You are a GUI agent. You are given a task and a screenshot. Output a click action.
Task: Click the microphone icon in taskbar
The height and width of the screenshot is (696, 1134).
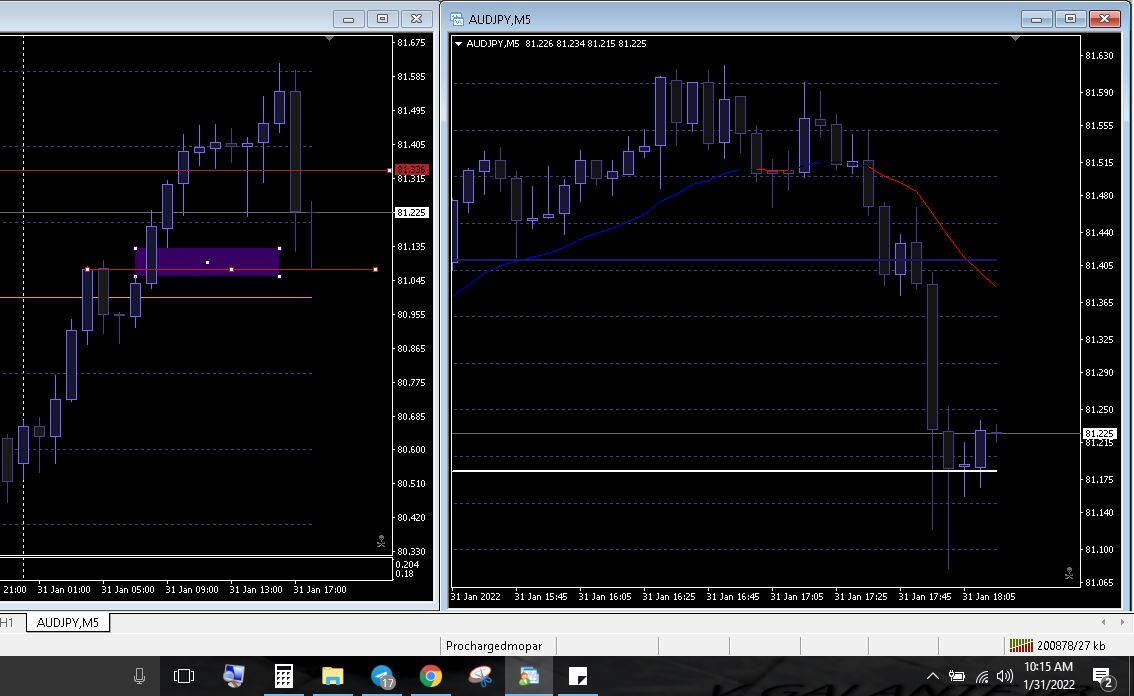(x=139, y=676)
